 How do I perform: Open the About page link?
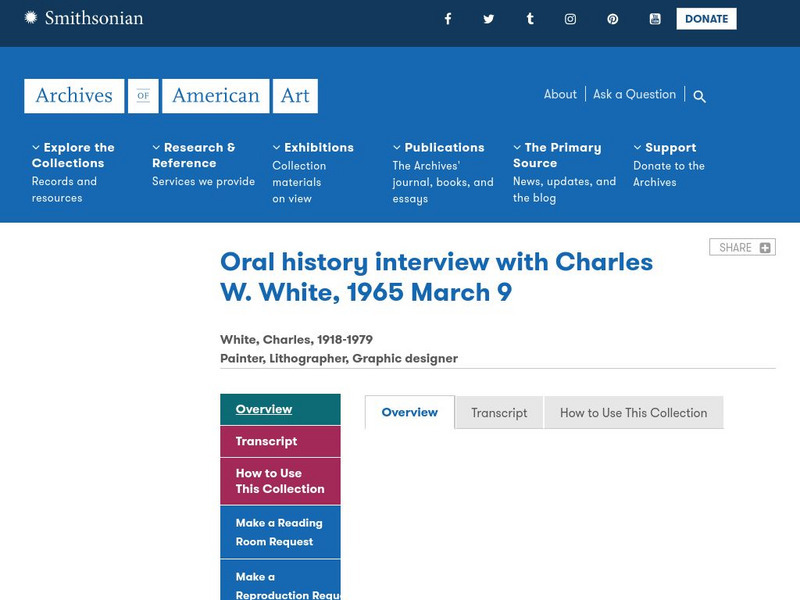(559, 94)
